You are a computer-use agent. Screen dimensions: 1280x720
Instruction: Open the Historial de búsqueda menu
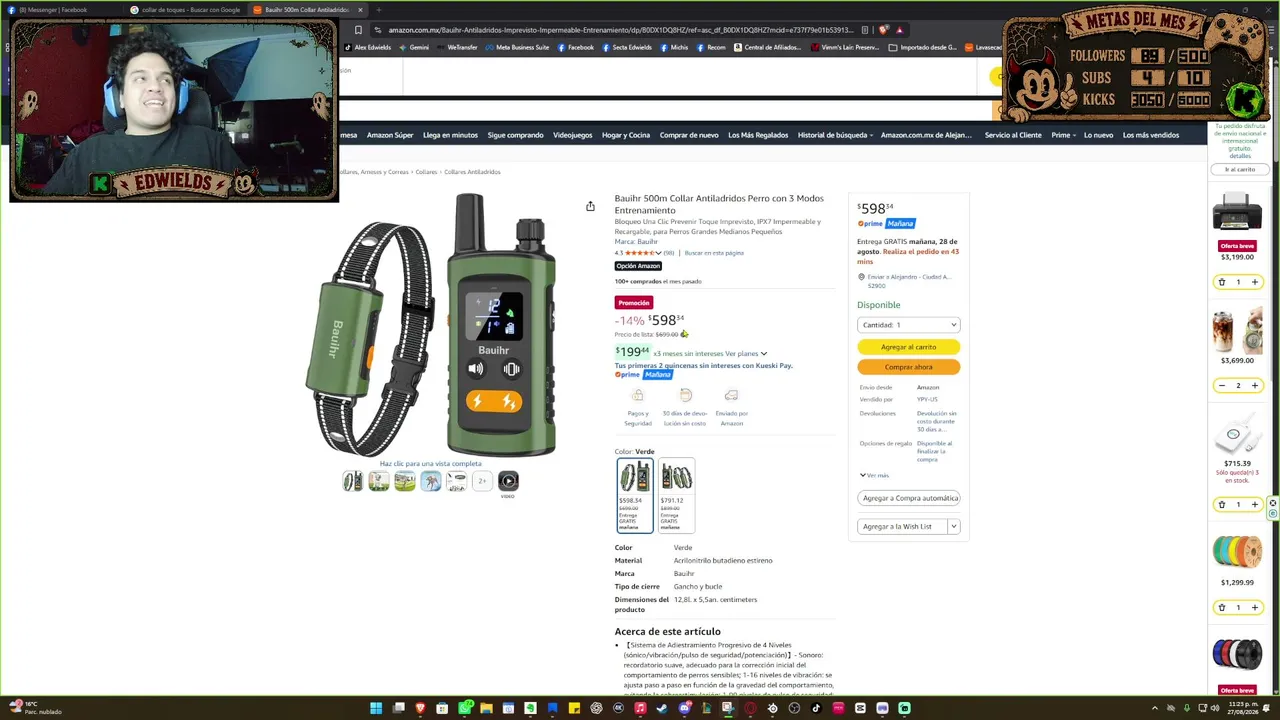(835, 135)
